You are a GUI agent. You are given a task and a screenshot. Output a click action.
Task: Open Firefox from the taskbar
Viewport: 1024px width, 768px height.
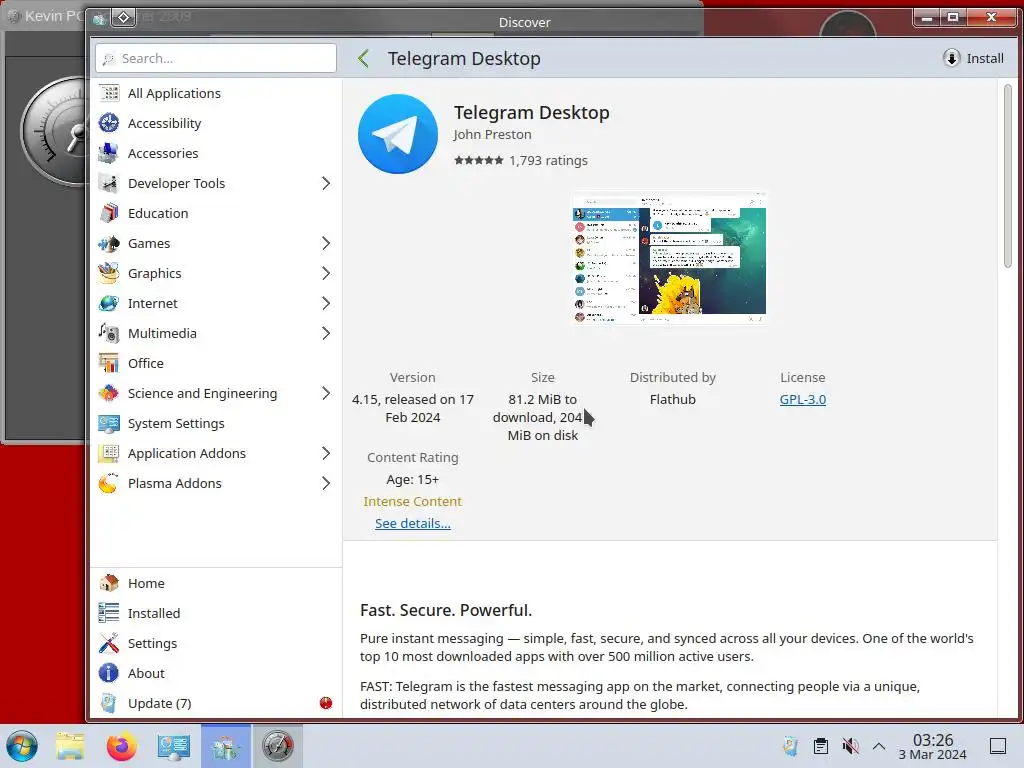click(x=121, y=746)
